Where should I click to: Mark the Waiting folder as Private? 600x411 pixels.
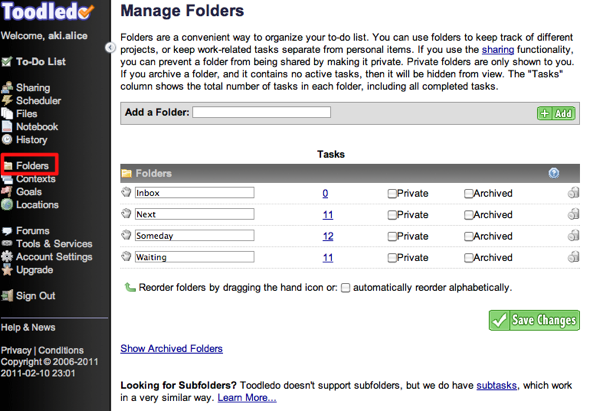(x=392, y=258)
